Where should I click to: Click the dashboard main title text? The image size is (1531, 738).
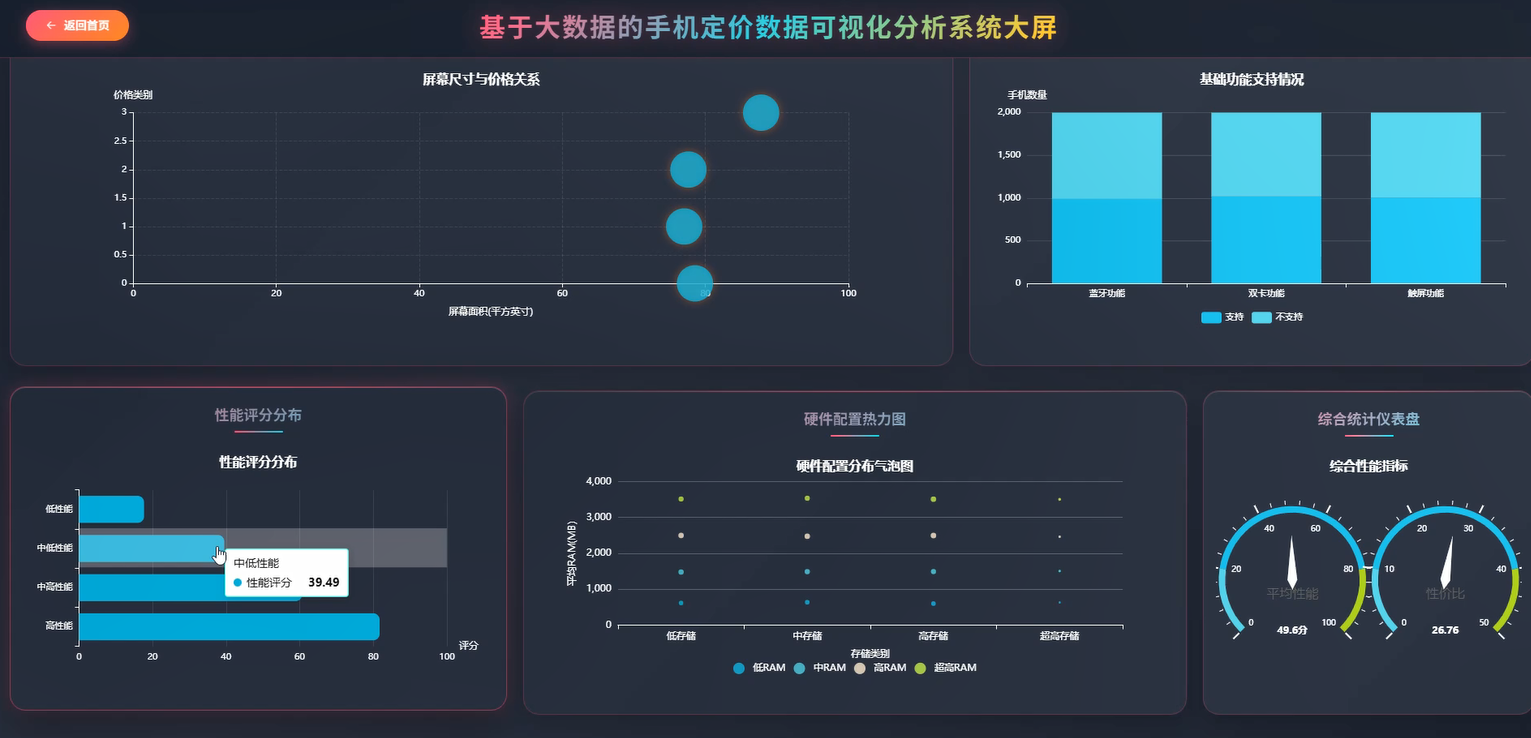pos(768,27)
